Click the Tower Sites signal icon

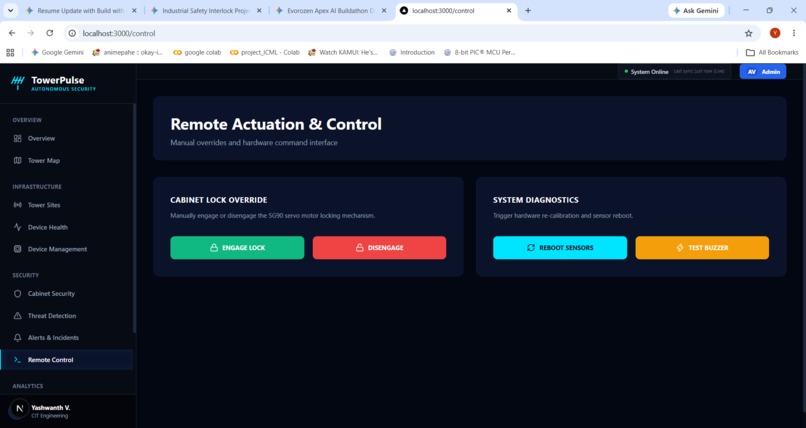coord(17,205)
